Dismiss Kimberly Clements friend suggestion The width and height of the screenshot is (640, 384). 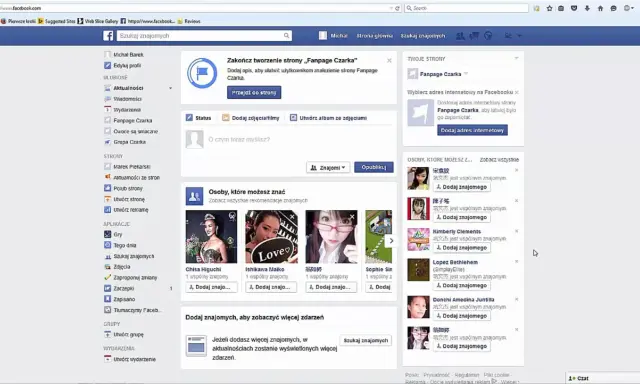pyautogui.click(x=516, y=231)
